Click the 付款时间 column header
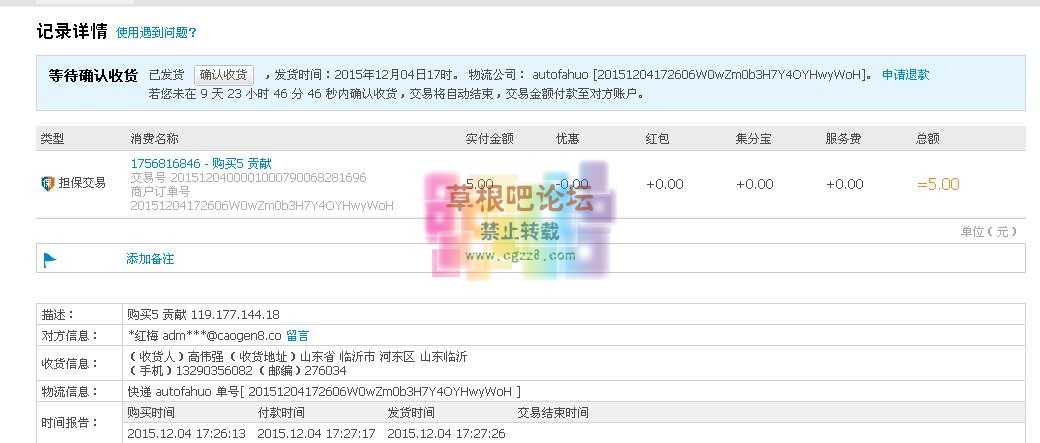 281,412
